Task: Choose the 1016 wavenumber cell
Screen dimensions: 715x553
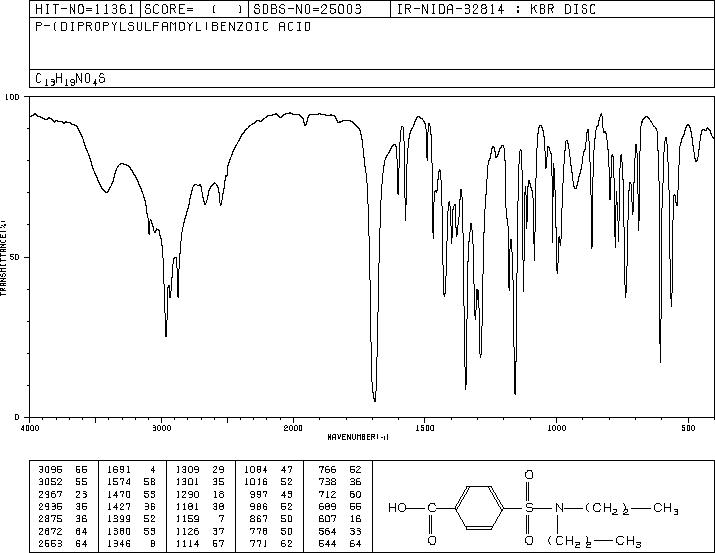Action: [256, 482]
